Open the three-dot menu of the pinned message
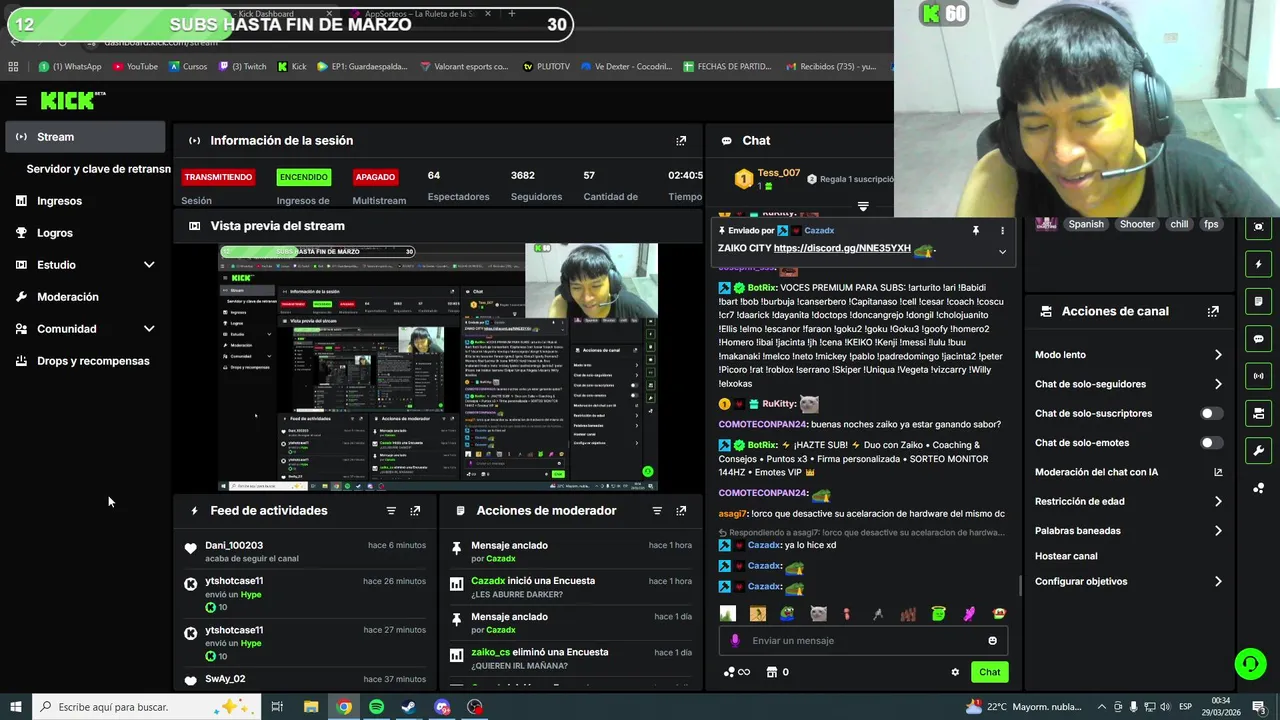Screen dimensions: 1280x720 (x=1002, y=230)
